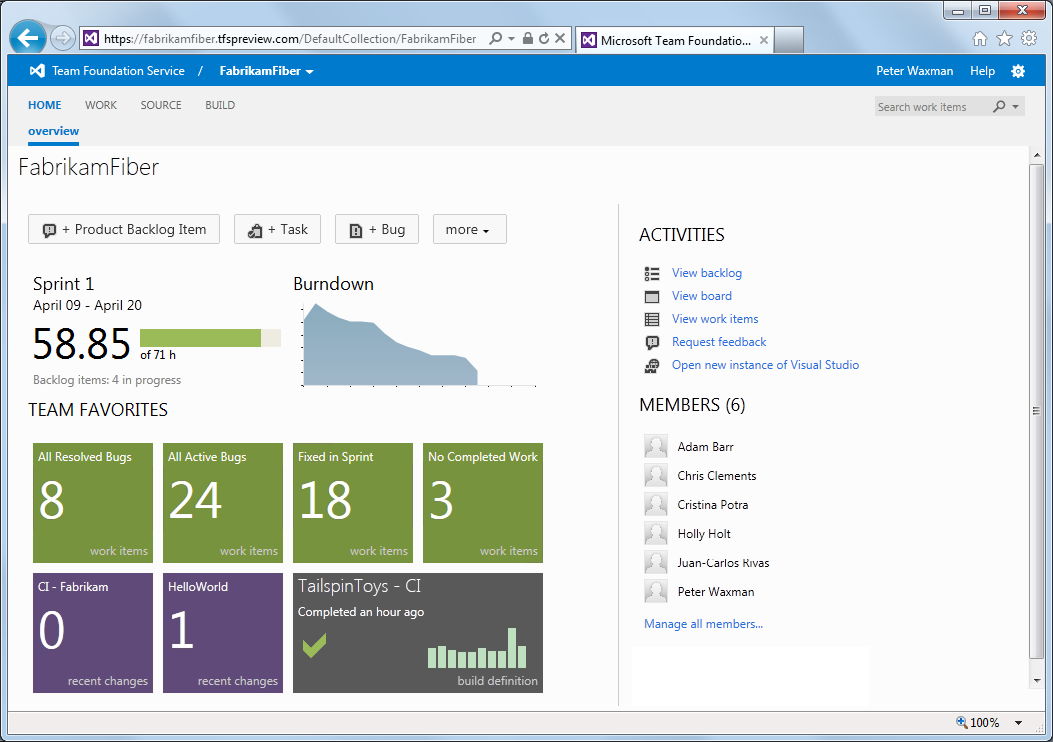This screenshot has width=1053, height=742.
Task: Click the Open Visual Studio instance icon
Action: 651,365
